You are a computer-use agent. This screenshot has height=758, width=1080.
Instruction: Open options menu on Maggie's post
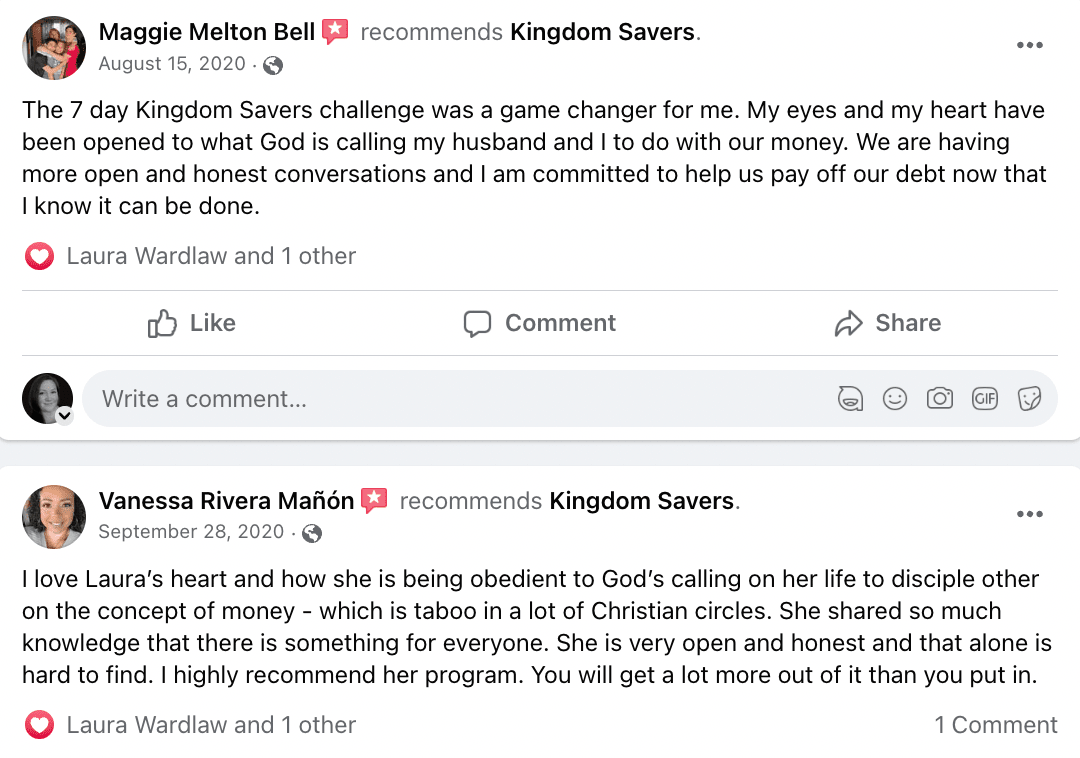pyautogui.click(x=1029, y=45)
